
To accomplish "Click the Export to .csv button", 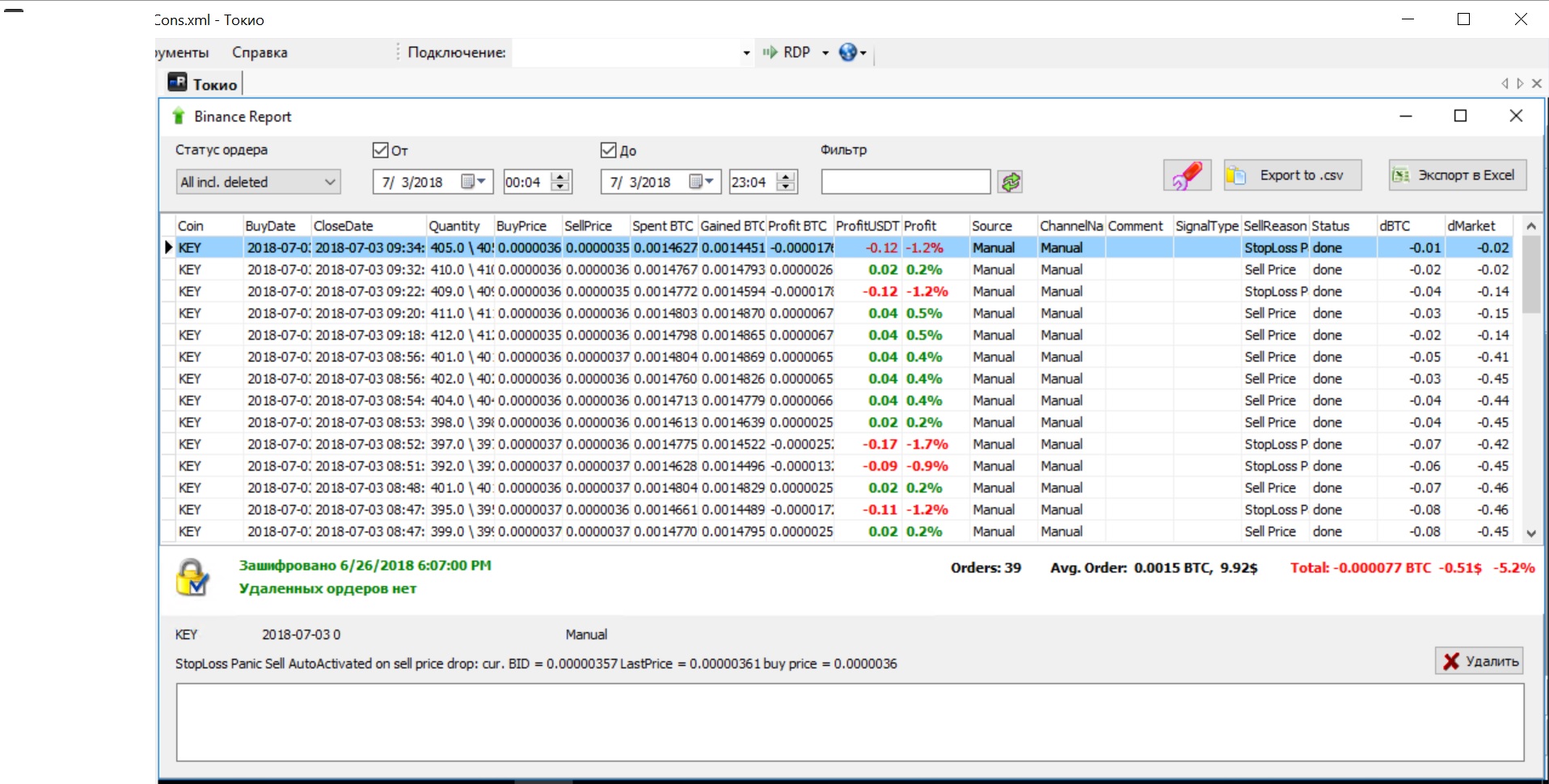I will [1292, 175].
